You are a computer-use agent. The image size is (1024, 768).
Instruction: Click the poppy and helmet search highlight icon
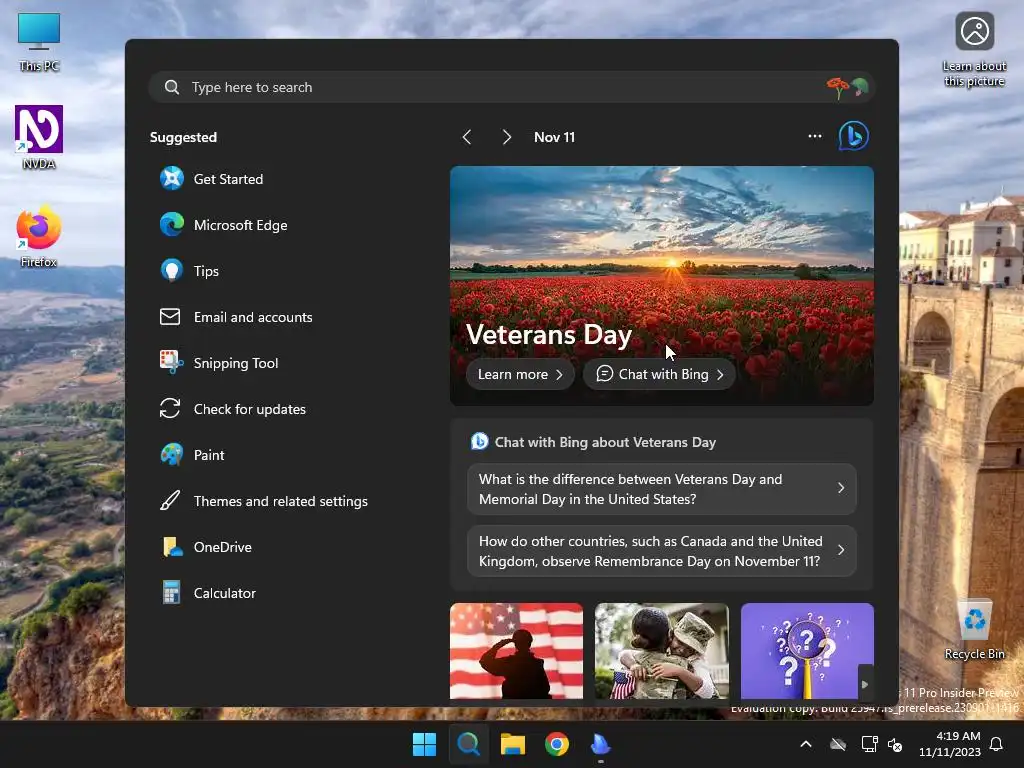point(847,87)
